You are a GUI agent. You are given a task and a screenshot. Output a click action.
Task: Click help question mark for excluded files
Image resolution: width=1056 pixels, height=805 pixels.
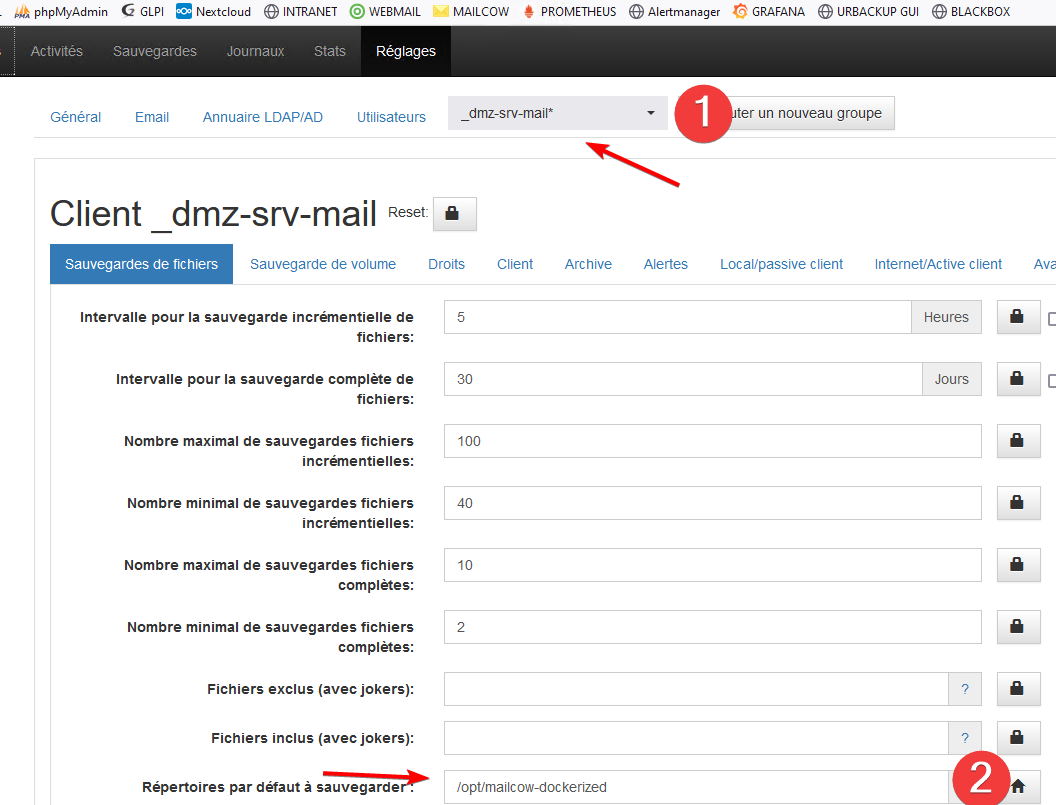965,689
